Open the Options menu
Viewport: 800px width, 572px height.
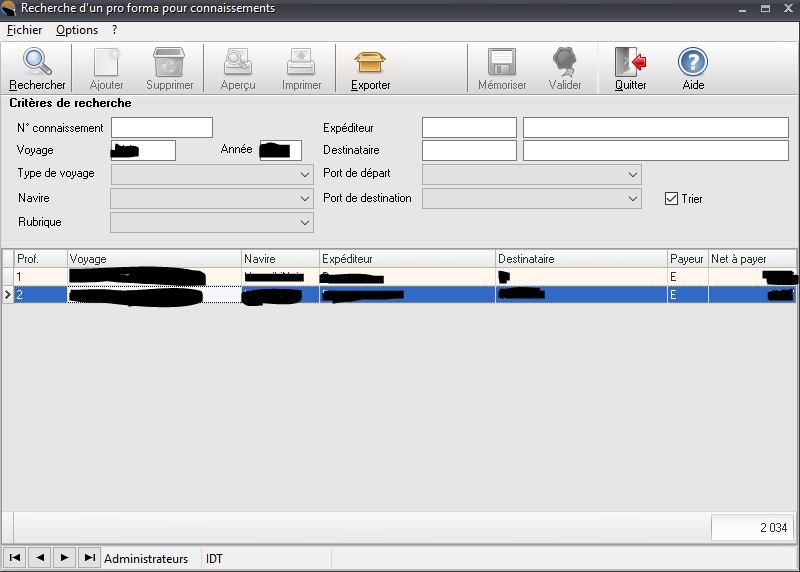[x=77, y=30]
